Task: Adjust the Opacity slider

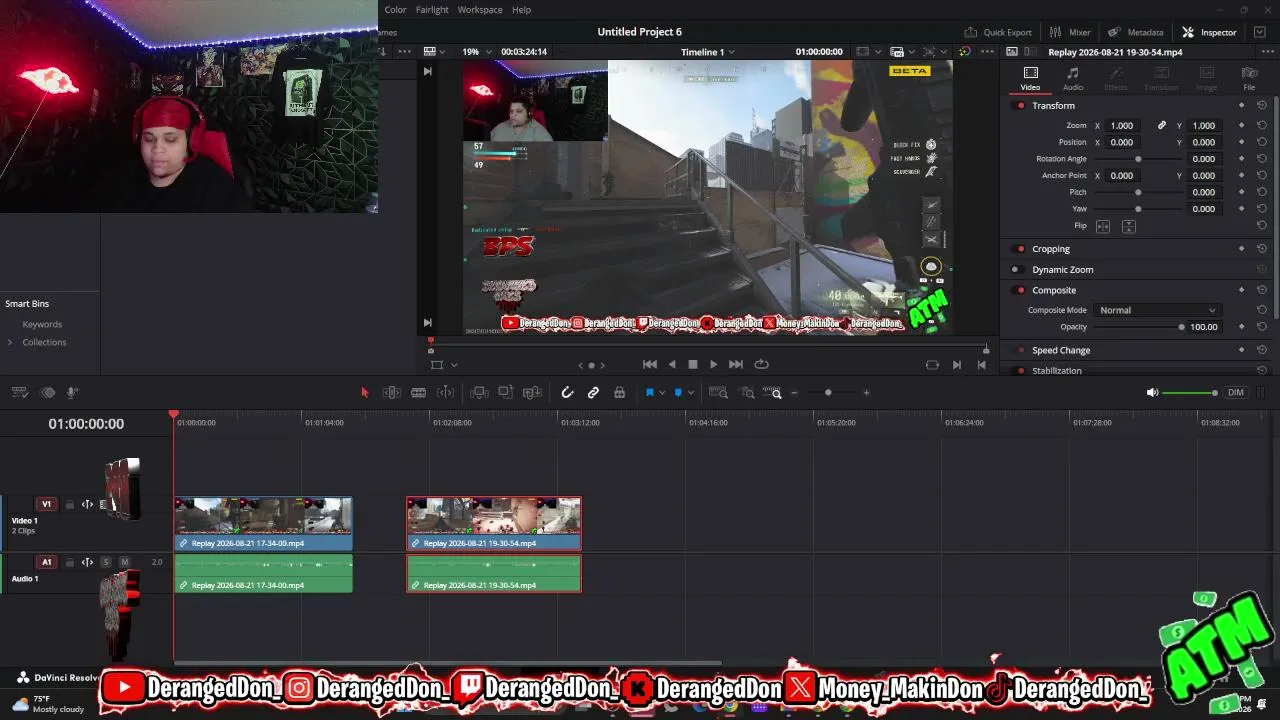Action: pos(1137,327)
